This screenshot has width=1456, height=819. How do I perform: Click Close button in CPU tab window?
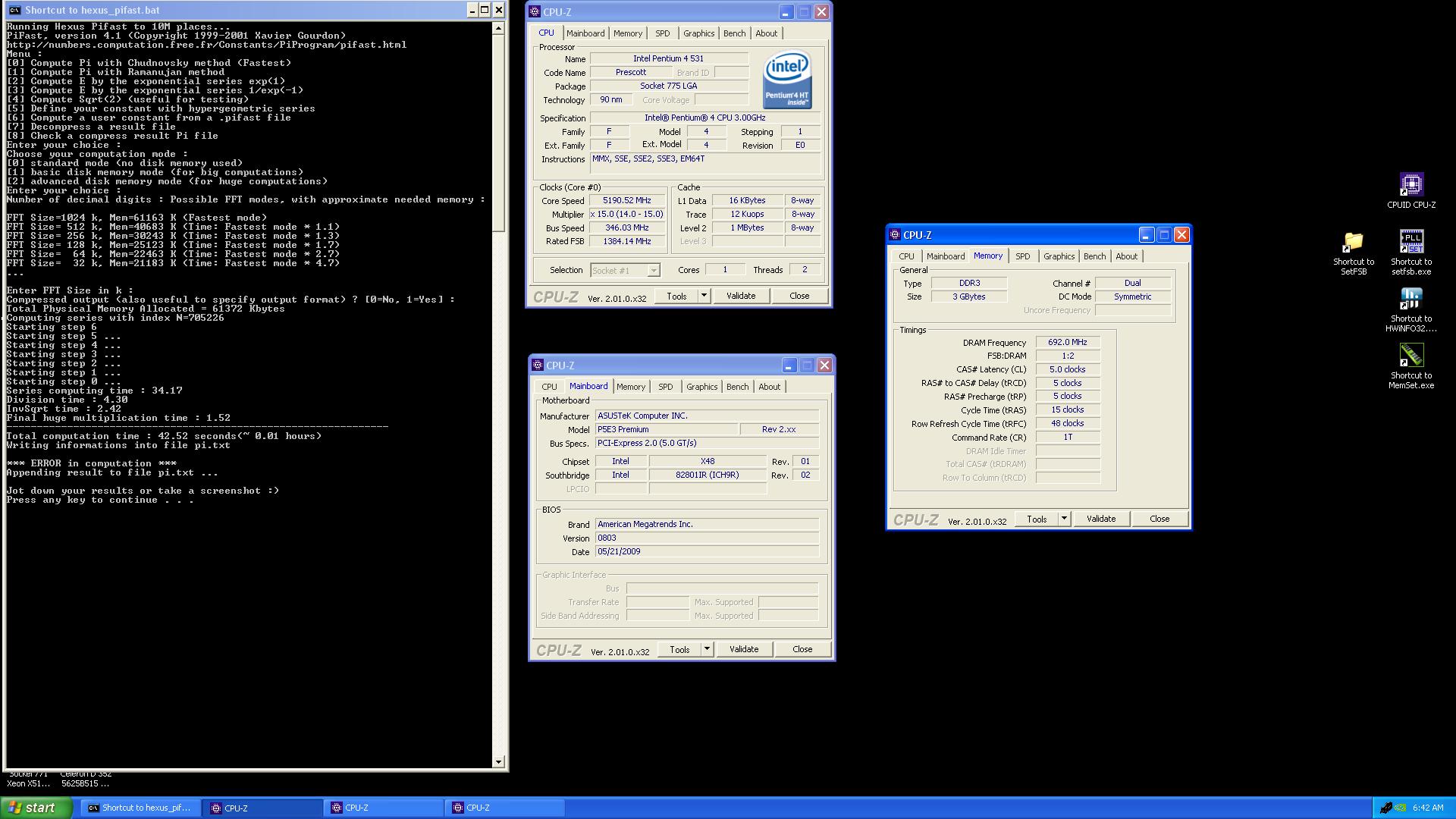[799, 296]
